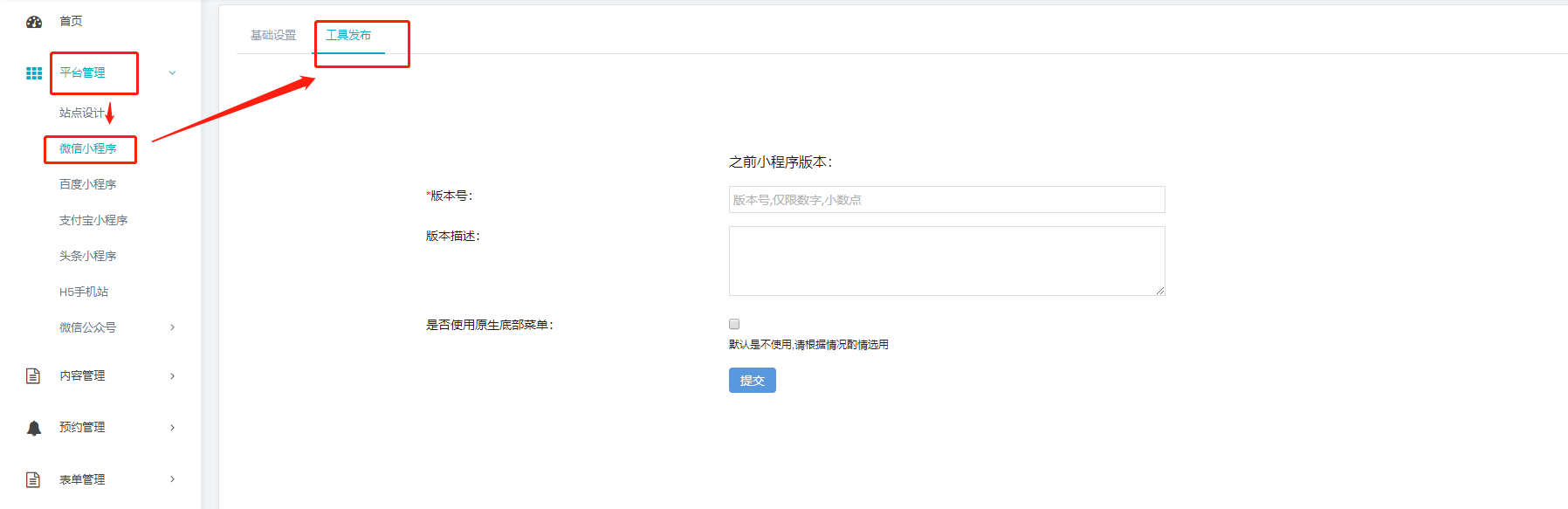The height and width of the screenshot is (509, 1568).
Task: Select 微信小程序 in the sidebar
Action: [x=87, y=148]
